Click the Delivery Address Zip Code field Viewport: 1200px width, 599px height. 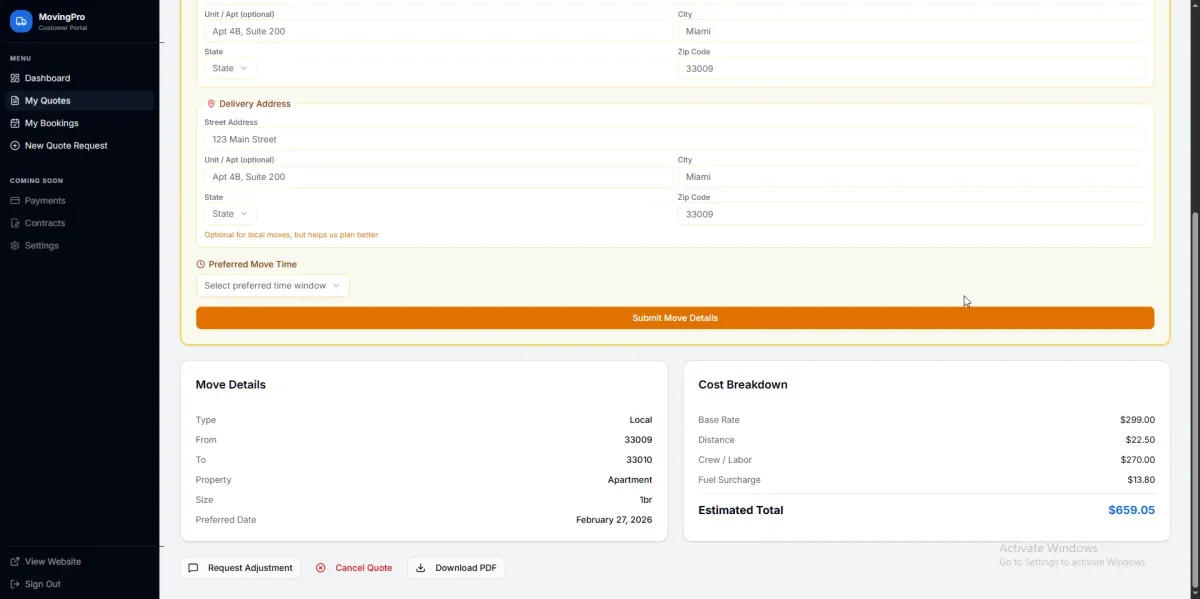click(911, 215)
